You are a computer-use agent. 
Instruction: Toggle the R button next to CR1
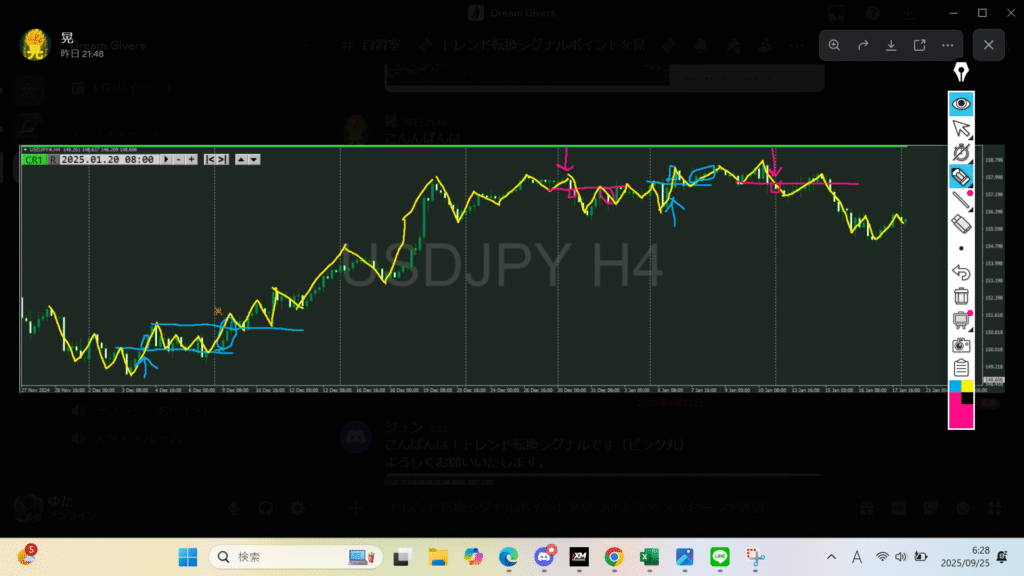click(52, 159)
